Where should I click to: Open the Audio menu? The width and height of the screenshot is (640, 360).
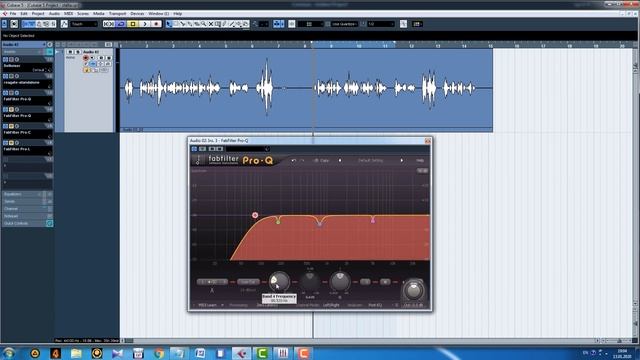click(54, 13)
